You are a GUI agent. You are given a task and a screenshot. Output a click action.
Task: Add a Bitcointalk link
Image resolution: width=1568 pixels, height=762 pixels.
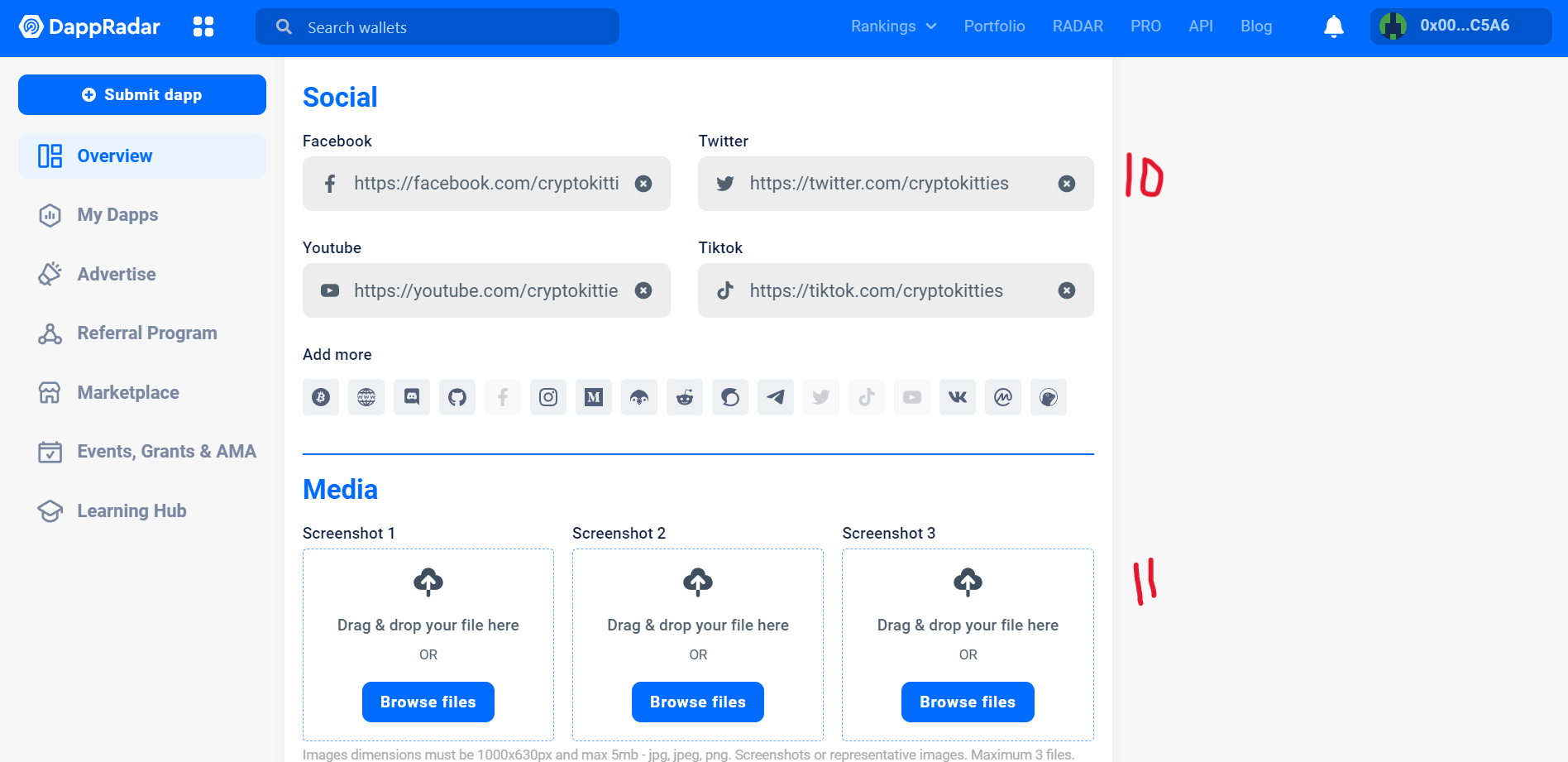pyautogui.click(x=321, y=397)
